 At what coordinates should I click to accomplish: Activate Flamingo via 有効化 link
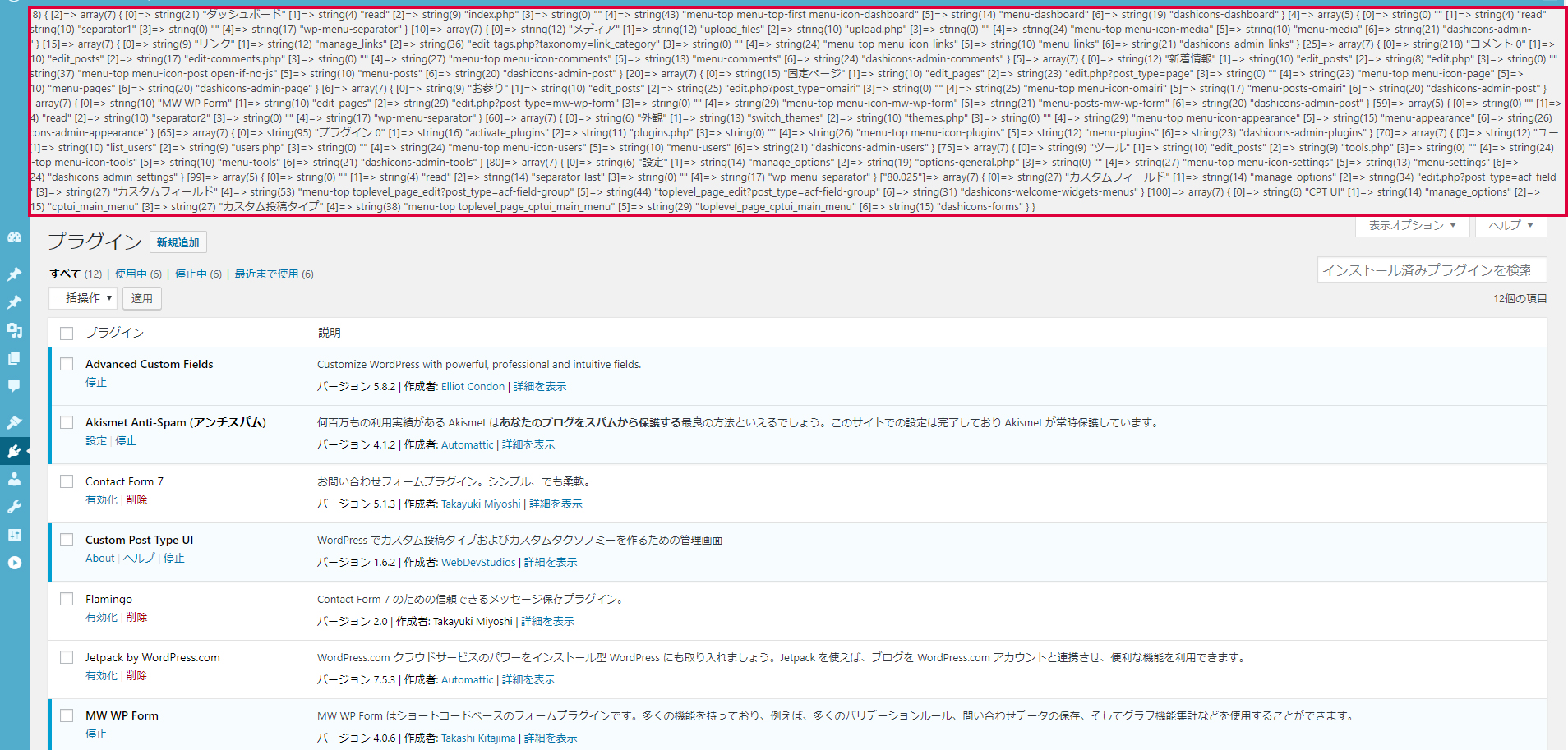(x=102, y=618)
